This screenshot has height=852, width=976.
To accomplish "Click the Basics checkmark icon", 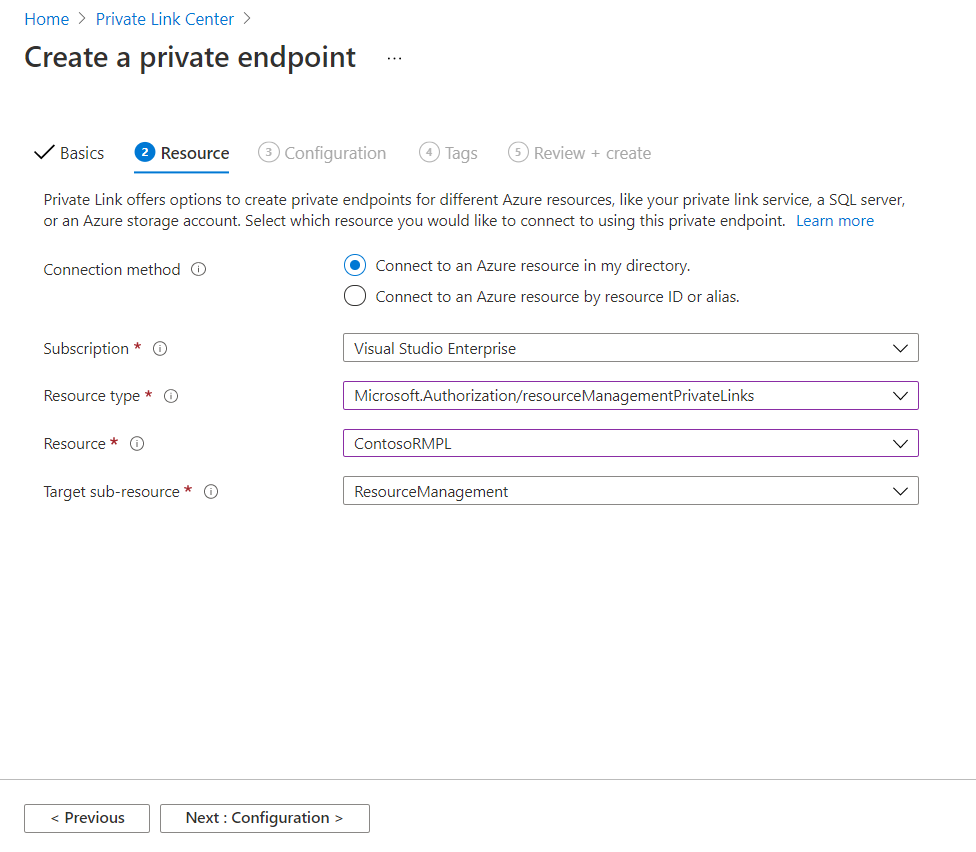I will pos(44,153).
